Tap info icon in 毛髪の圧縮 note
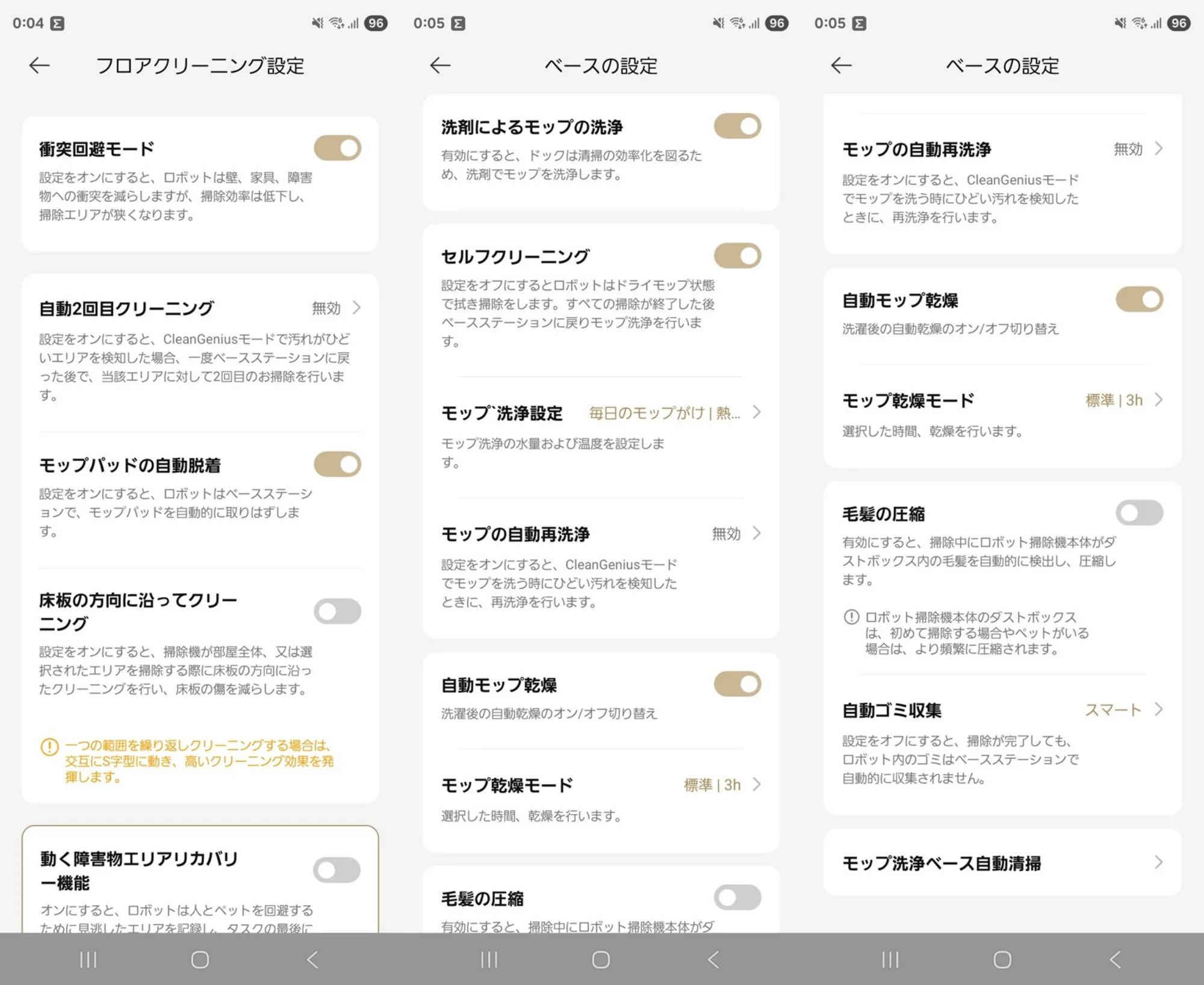The height and width of the screenshot is (985, 1204). (x=851, y=617)
